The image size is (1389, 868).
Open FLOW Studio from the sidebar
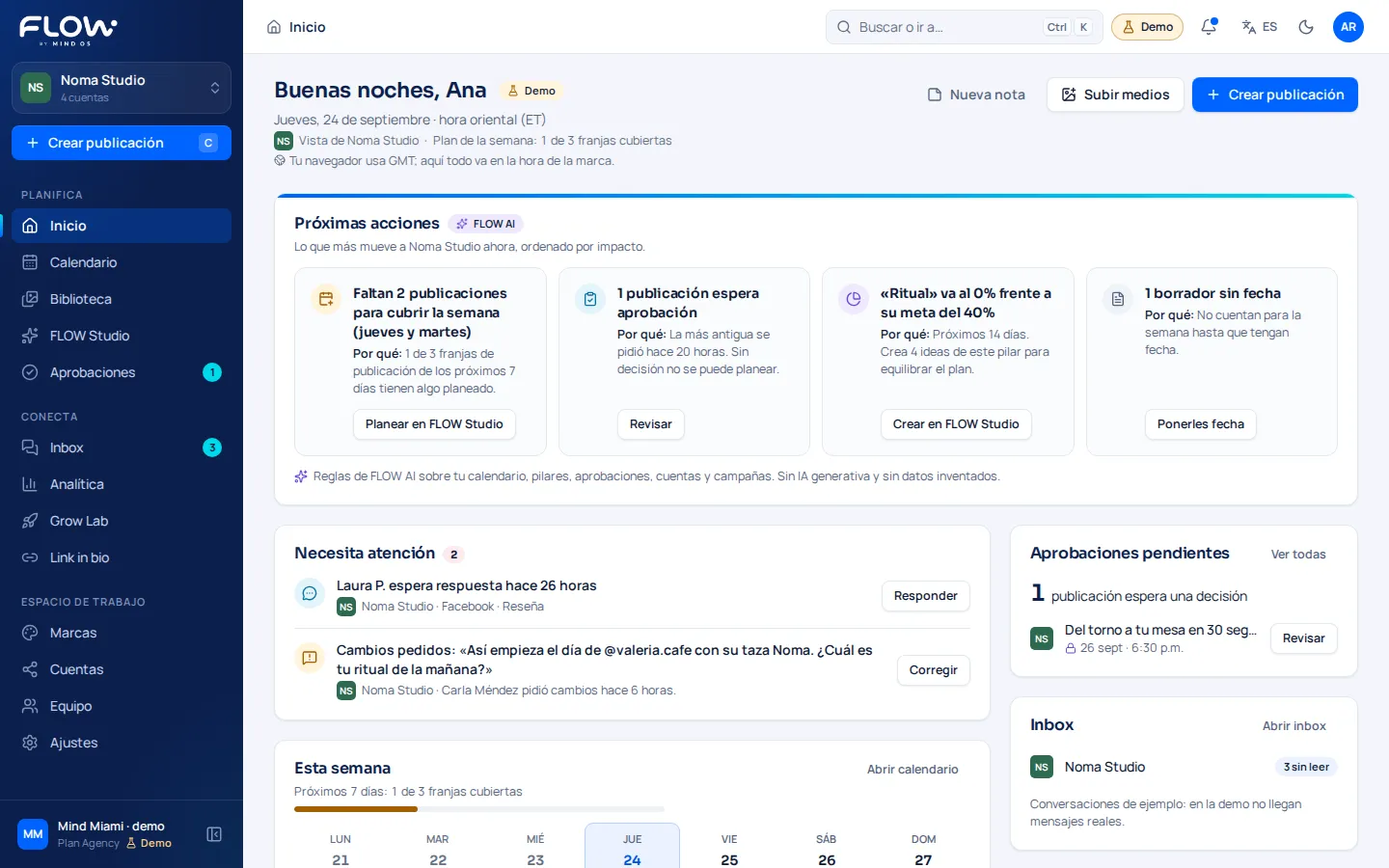point(122,336)
